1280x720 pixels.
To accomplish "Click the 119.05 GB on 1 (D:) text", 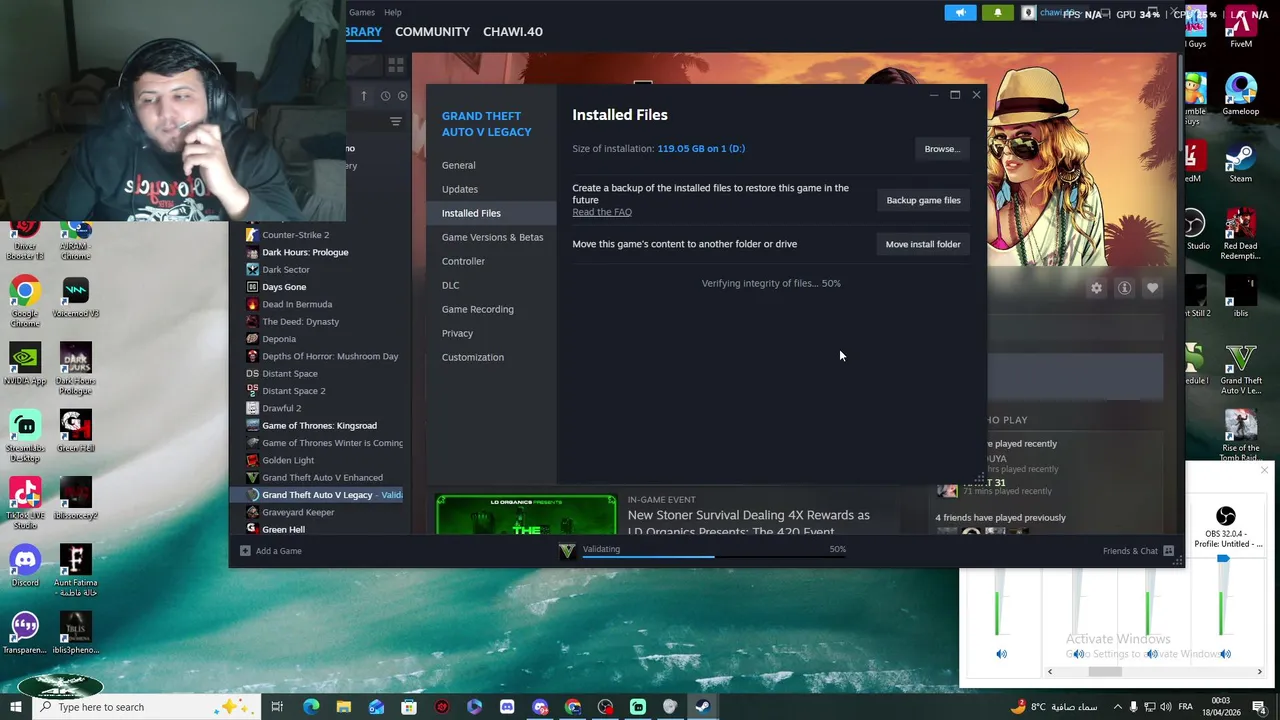I will point(701,149).
